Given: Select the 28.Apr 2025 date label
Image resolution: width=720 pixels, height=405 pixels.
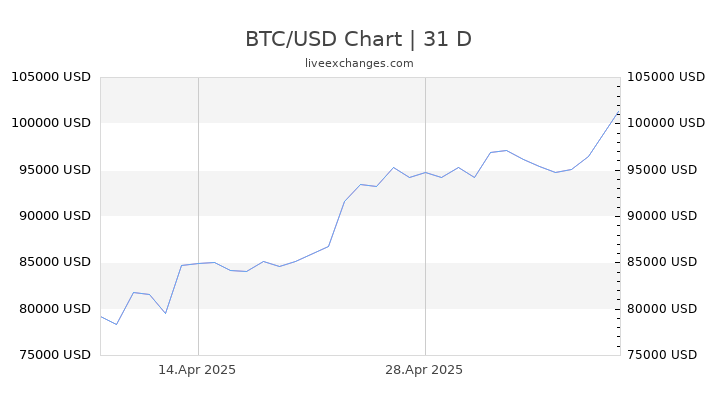Looking at the screenshot, I should click(424, 370).
